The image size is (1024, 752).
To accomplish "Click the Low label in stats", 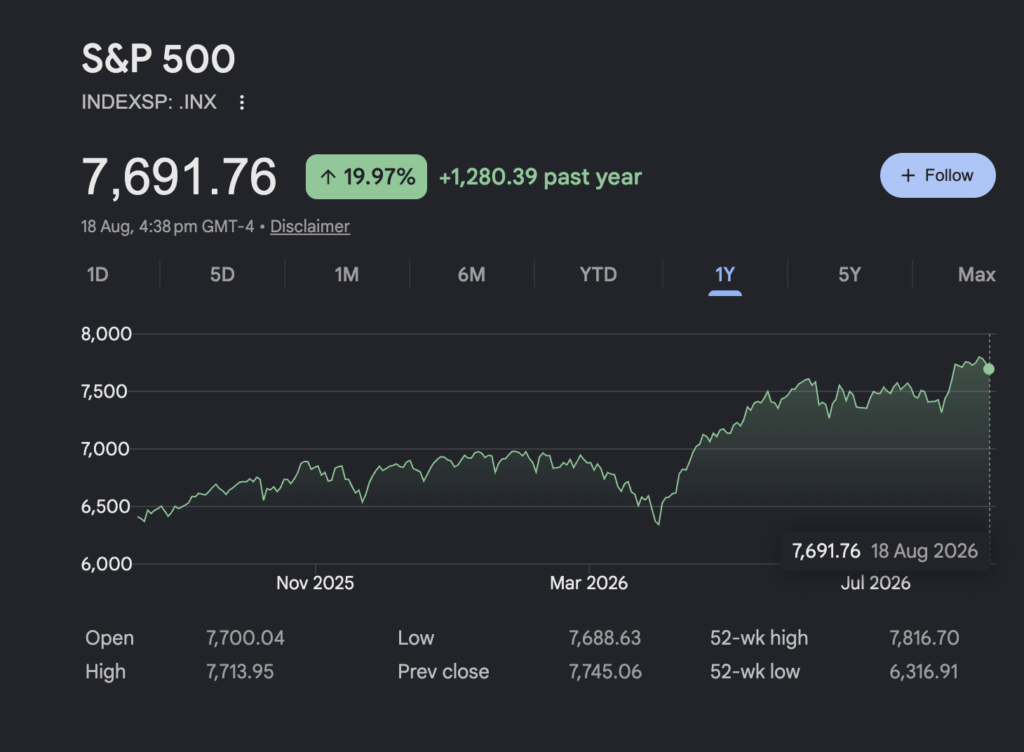I will [416, 638].
